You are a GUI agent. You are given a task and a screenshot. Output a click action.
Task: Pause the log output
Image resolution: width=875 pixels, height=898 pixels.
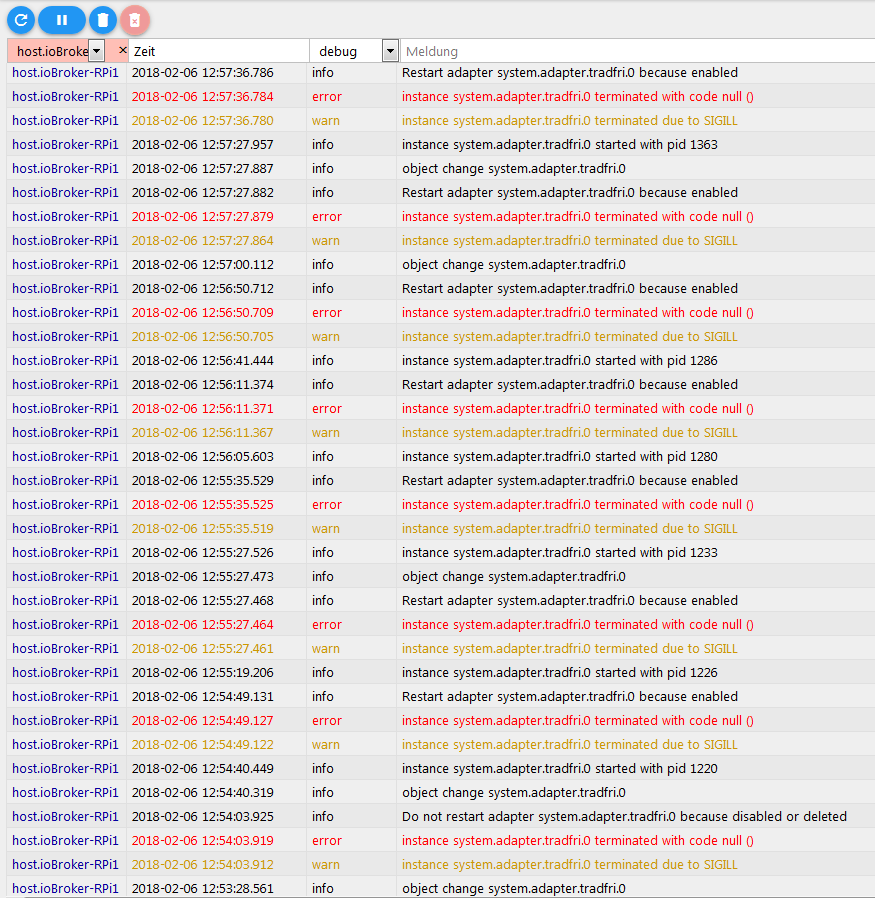point(62,19)
